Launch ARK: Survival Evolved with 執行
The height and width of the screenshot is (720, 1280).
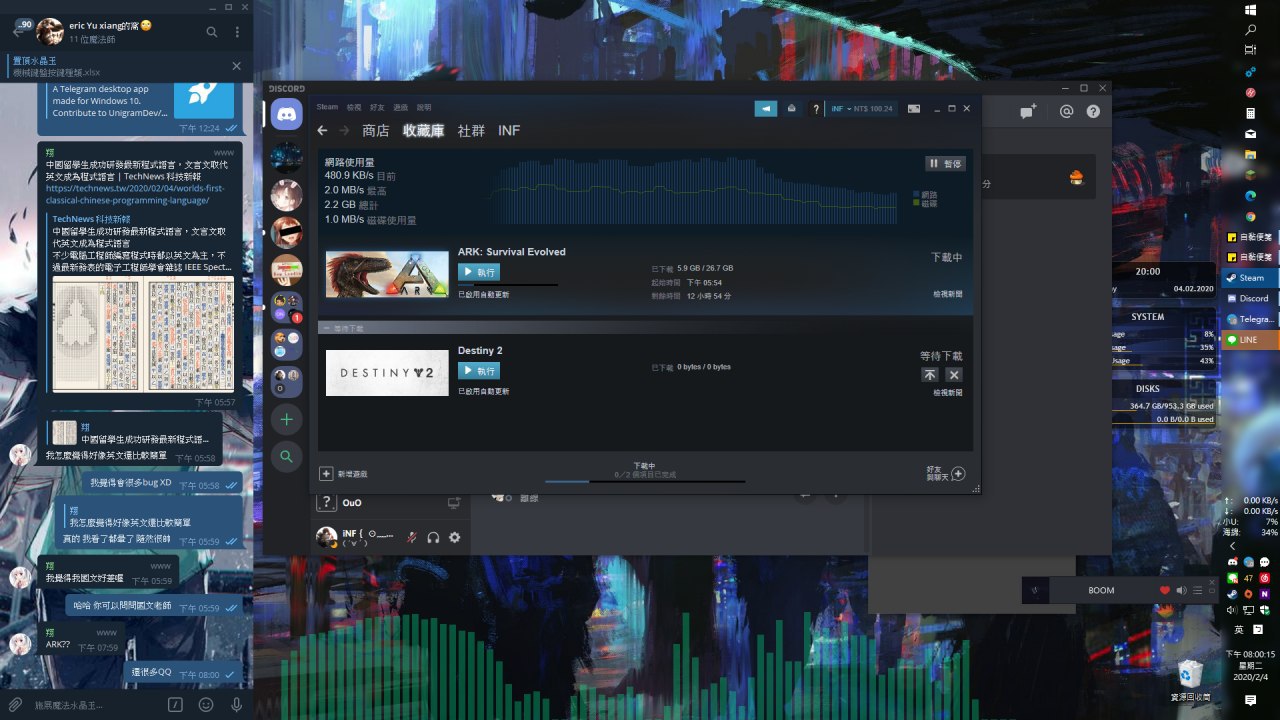[x=478, y=272]
